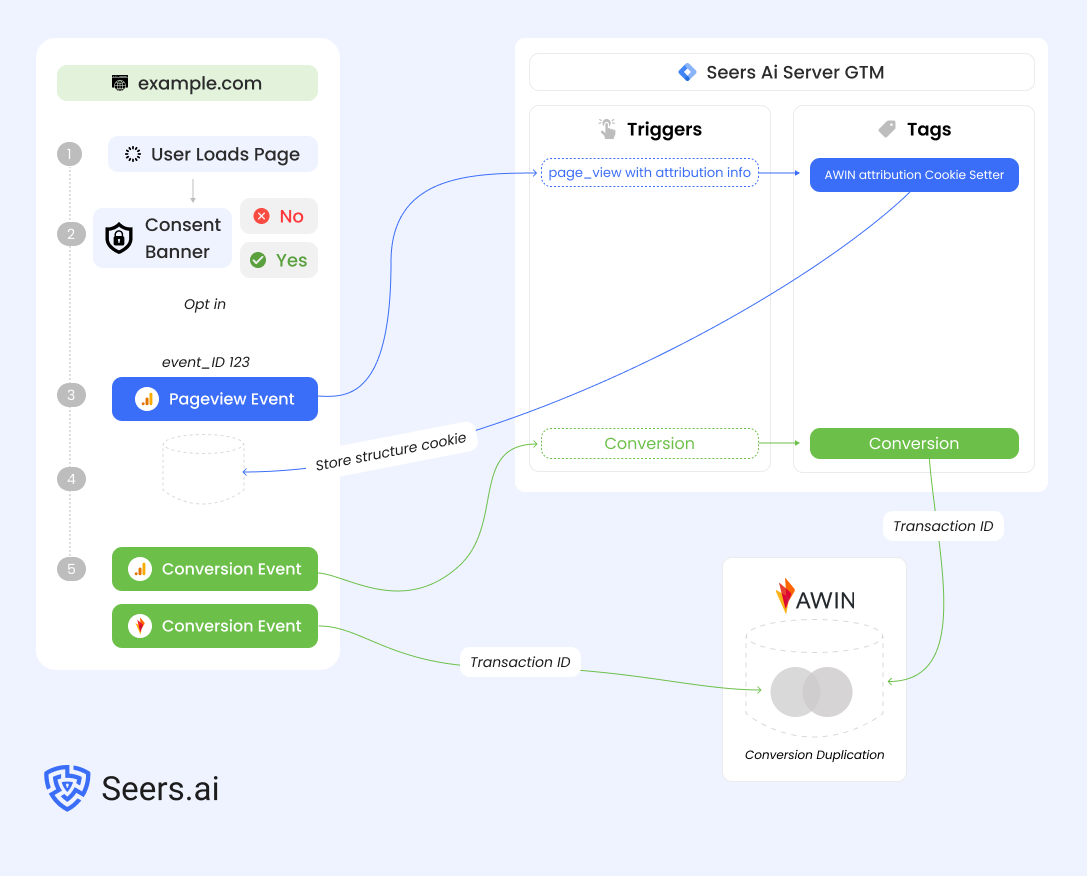The image size is (1087, 876).
Task: Click the Transaction ID label under Conversion tag
Action: [x=943, y=526]
